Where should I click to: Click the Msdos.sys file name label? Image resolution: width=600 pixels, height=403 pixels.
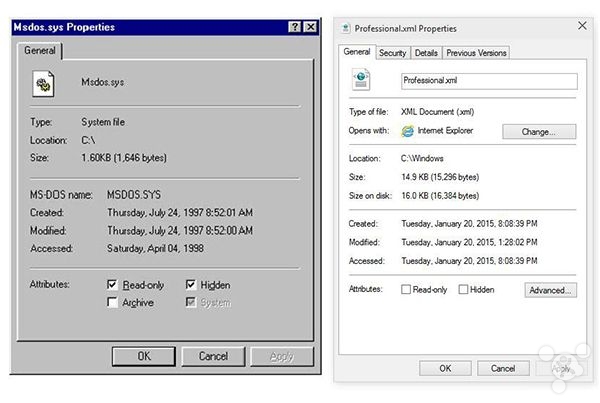[x=103, y=82]
